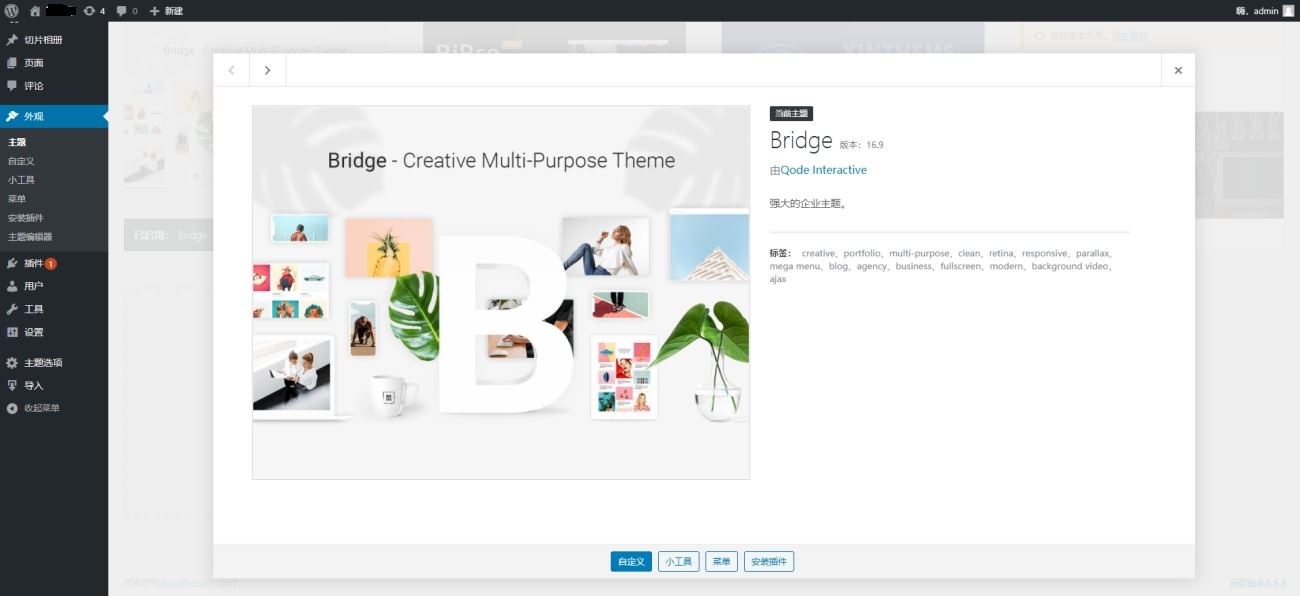Open the 小工具 submenu item in sidebar

(x=21, y=180)
